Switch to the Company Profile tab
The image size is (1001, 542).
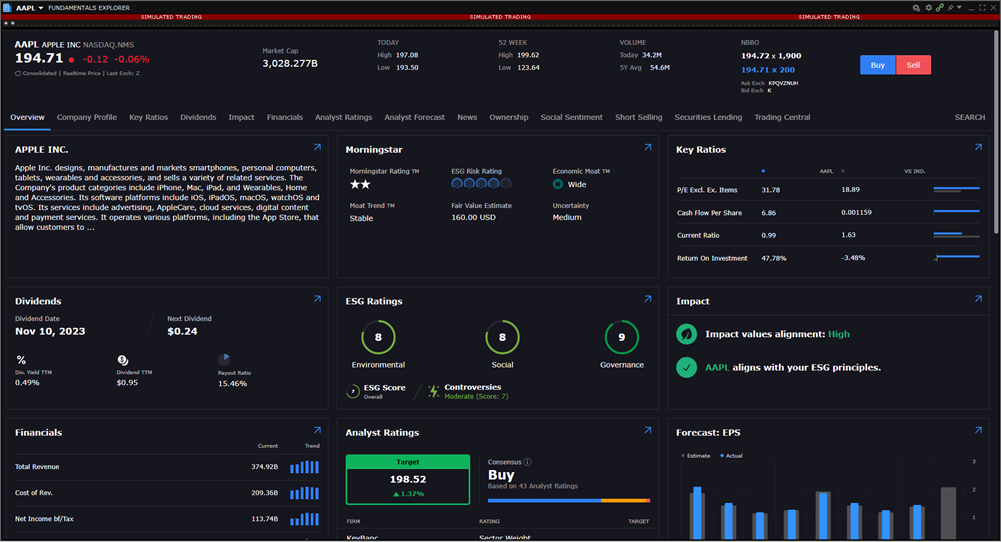point(87,117)
